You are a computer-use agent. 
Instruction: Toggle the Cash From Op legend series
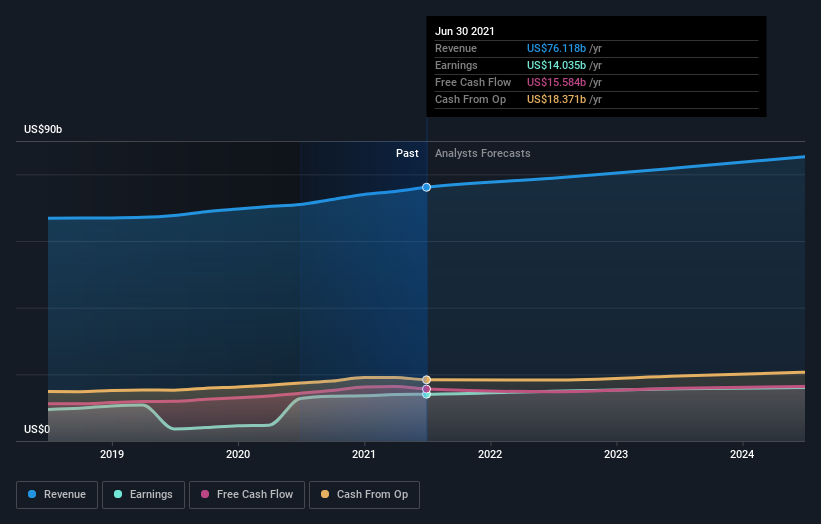pyautogui.click(x=364, y=495)
